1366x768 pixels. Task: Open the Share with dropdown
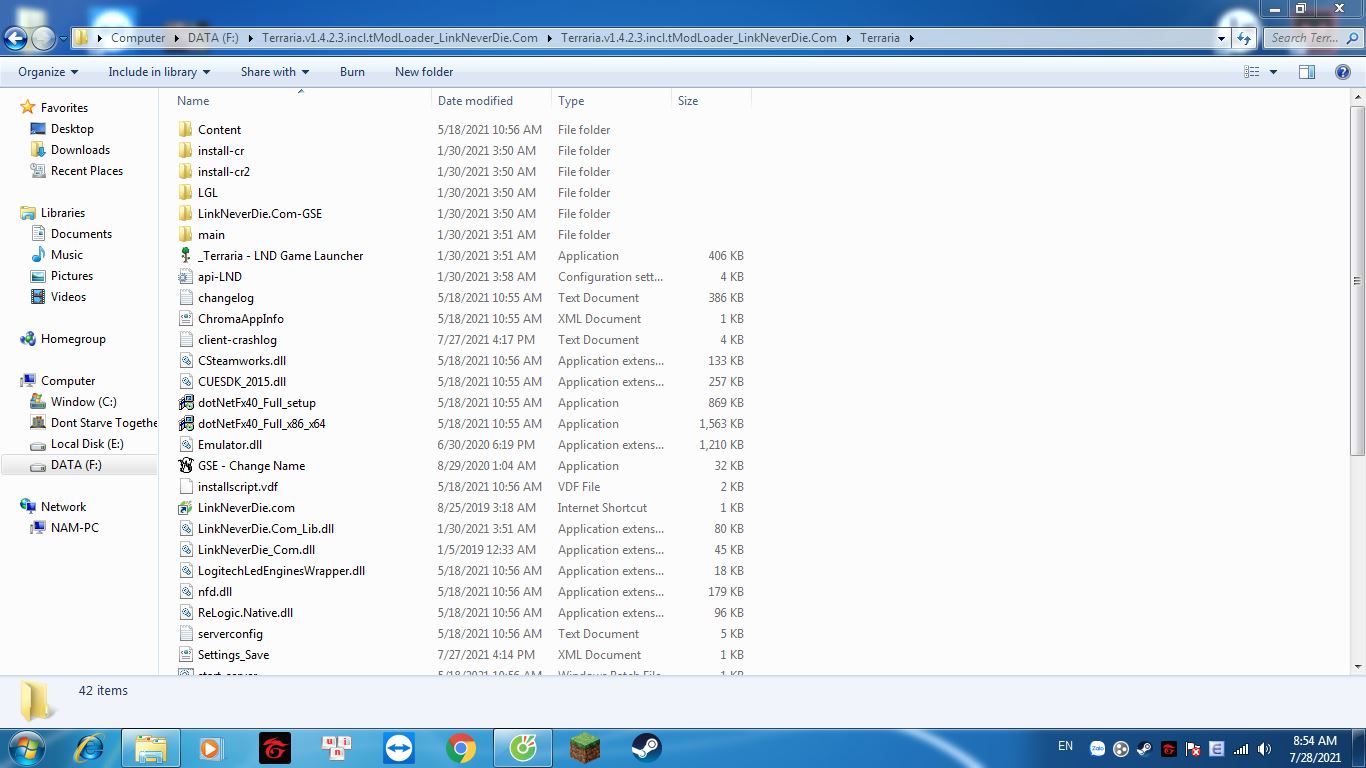[x=274, y=72]
